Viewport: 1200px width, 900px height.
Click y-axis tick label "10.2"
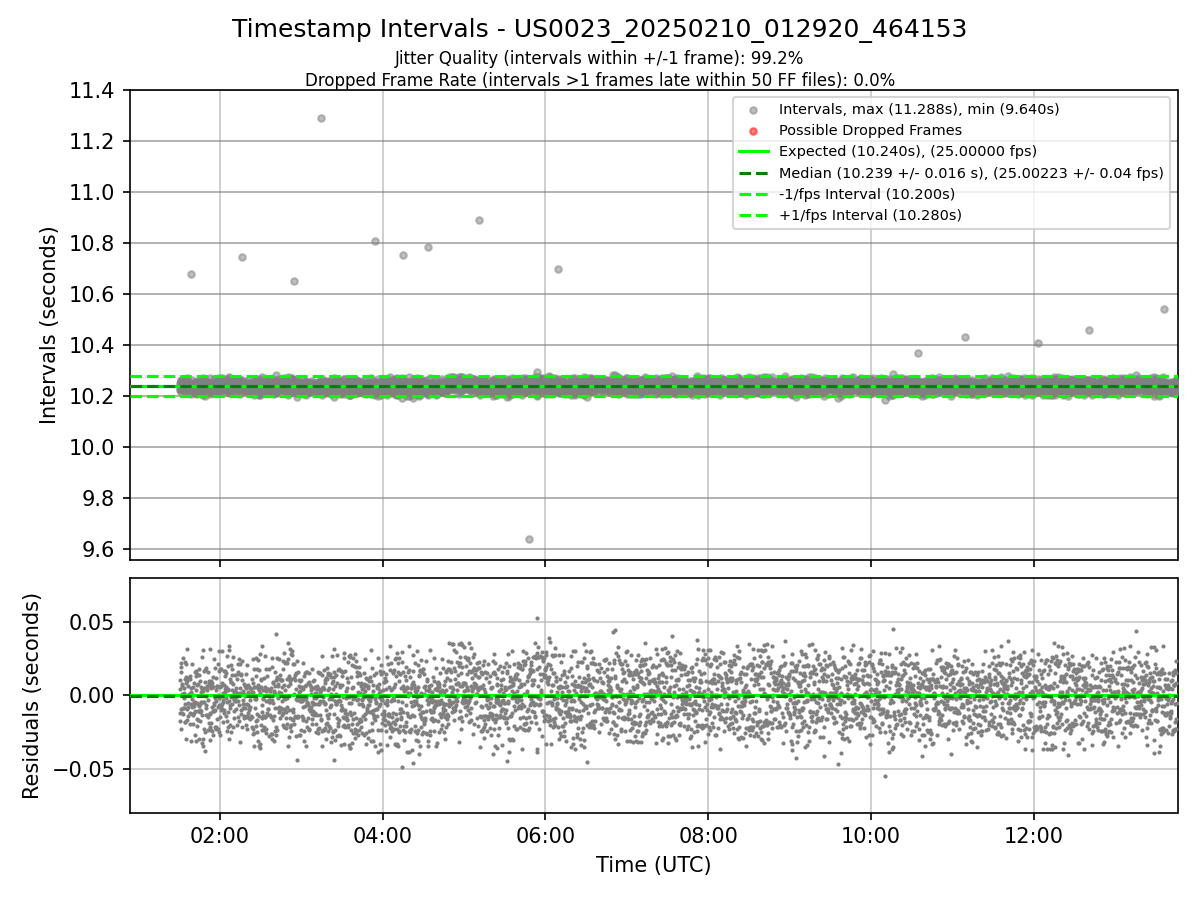click(94, 397)
